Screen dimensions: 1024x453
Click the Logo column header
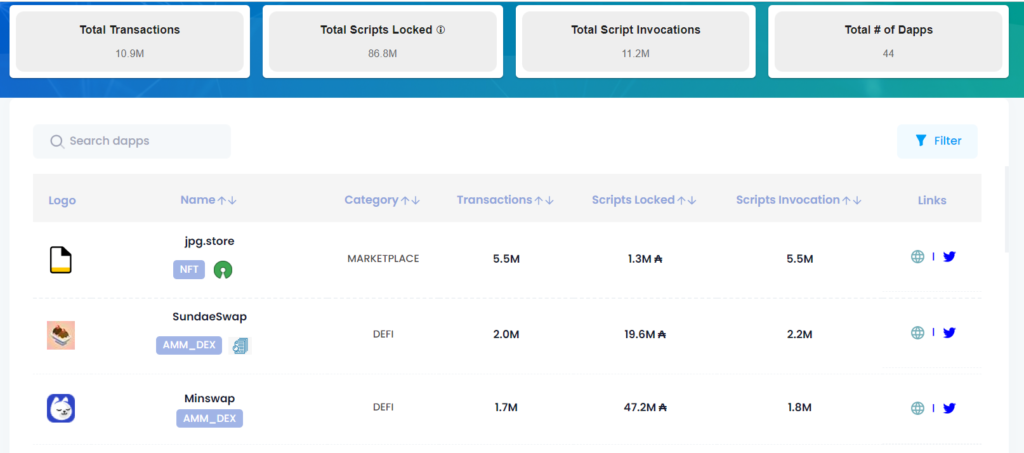click(62, 200)
